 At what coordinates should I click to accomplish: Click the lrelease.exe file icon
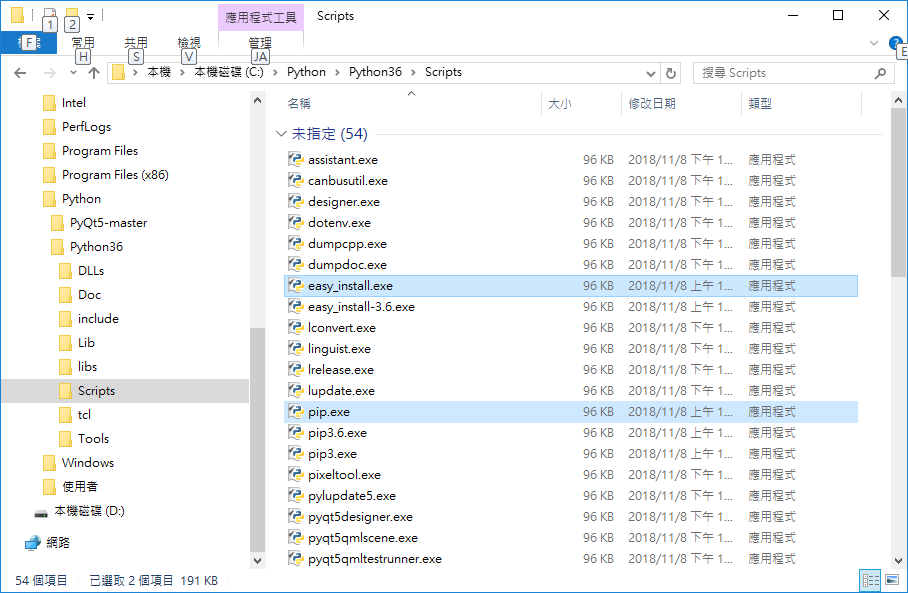tap(295, 369)
